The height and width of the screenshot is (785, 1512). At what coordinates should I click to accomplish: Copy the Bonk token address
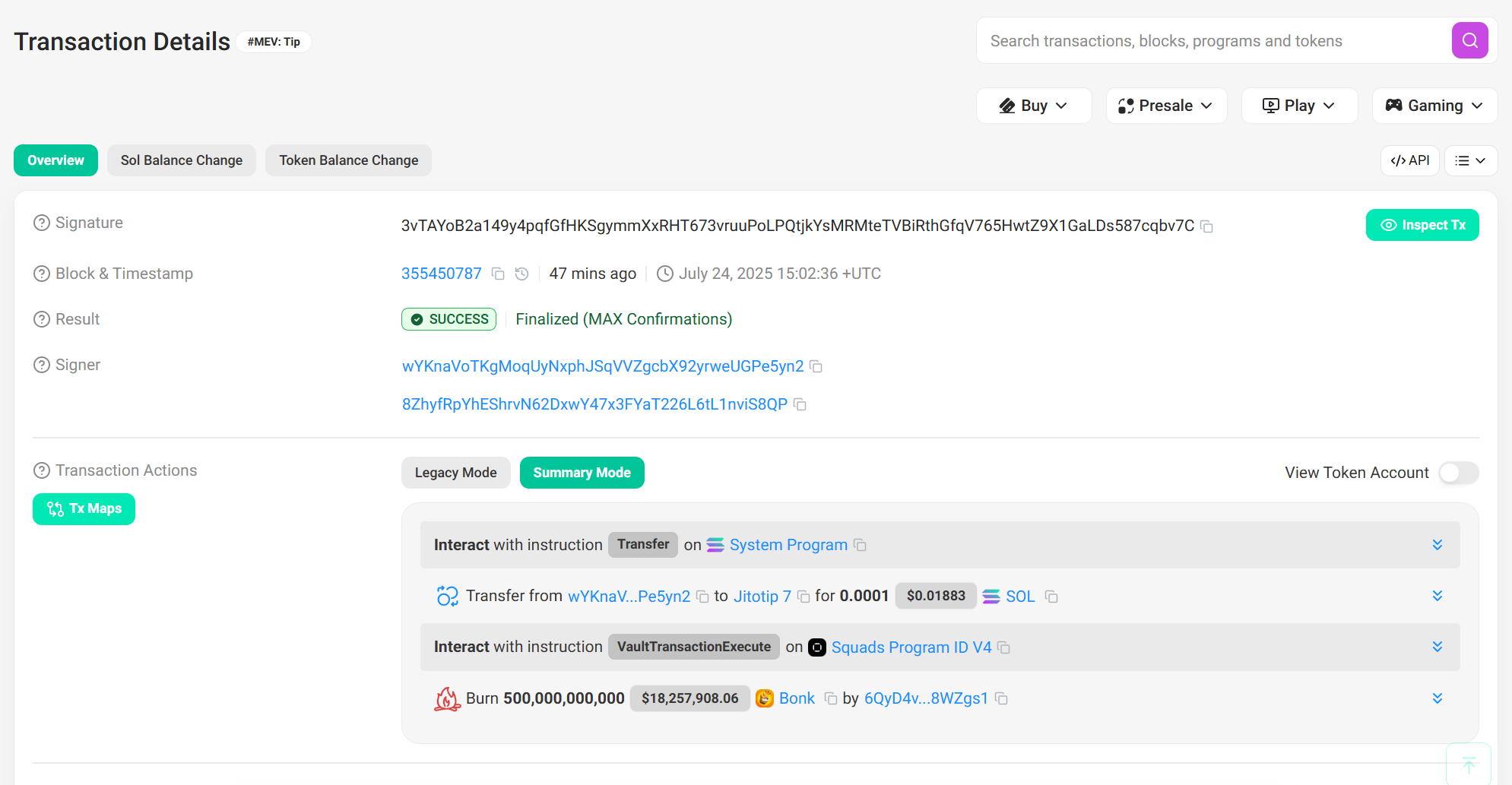point(830,698)
